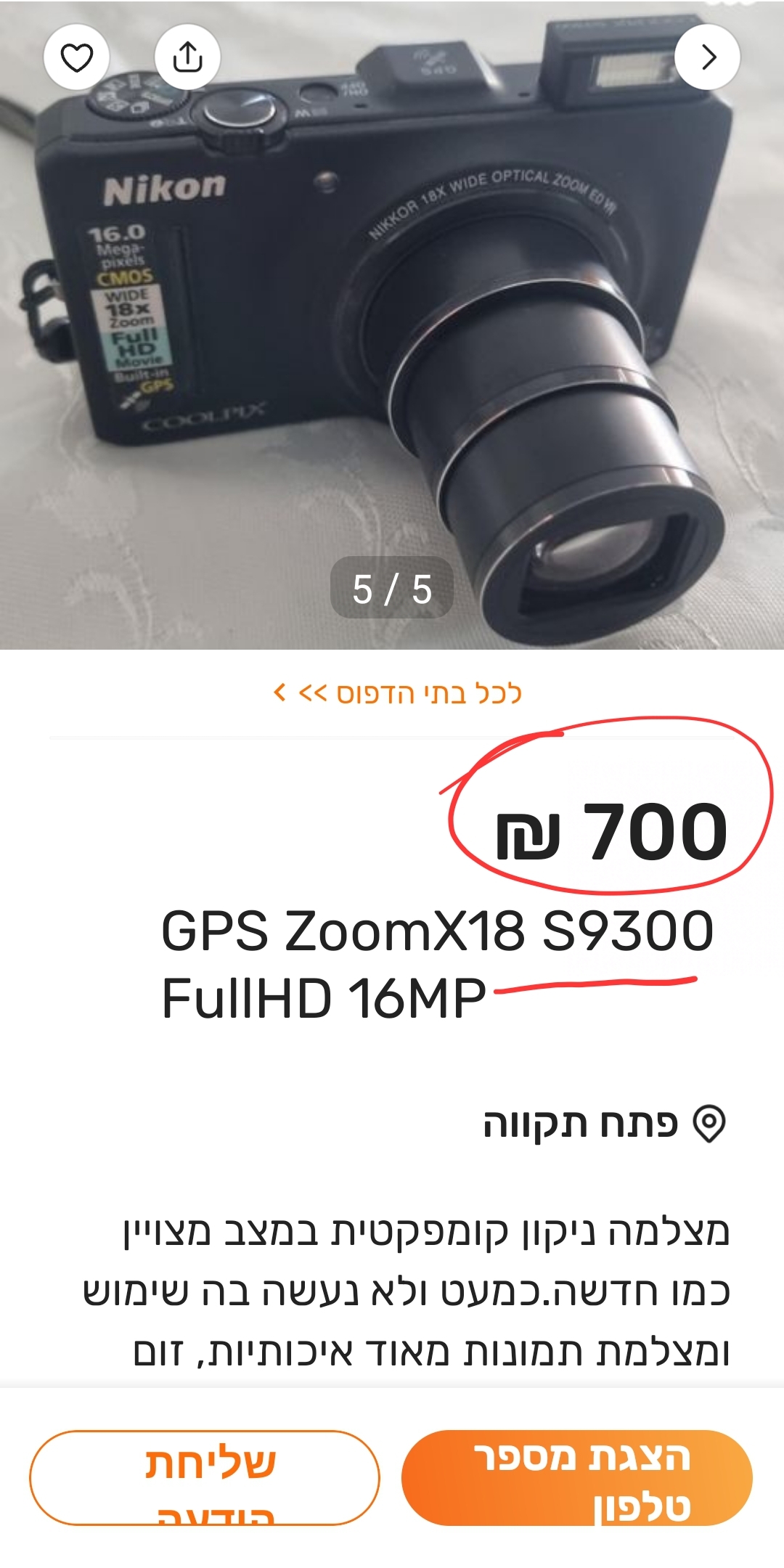Tap the COOLPIX label on the camera
The width and height of the screenshot is (784, 1568).
coord(203,416)
